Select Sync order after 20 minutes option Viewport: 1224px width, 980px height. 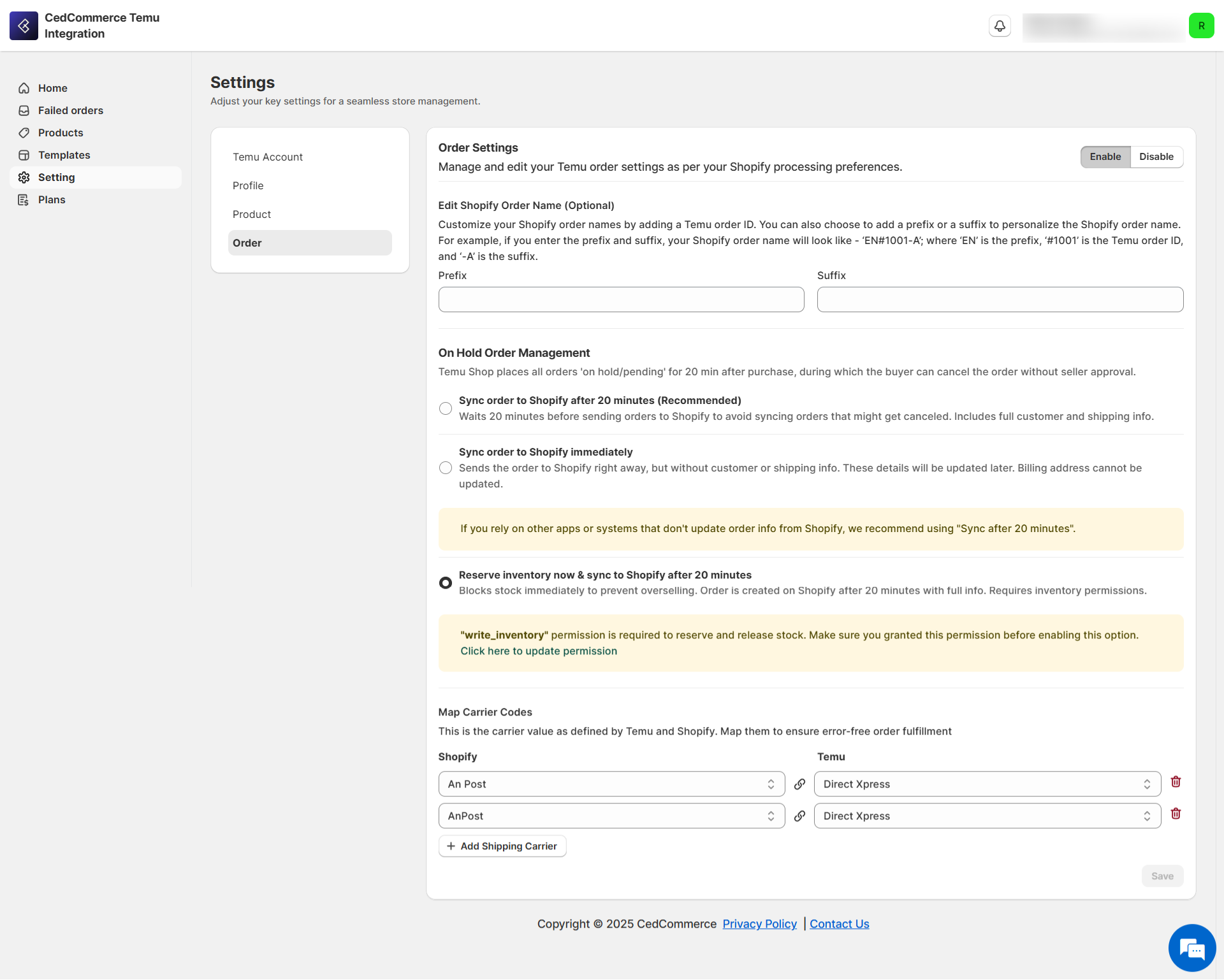tap(446, 408)
